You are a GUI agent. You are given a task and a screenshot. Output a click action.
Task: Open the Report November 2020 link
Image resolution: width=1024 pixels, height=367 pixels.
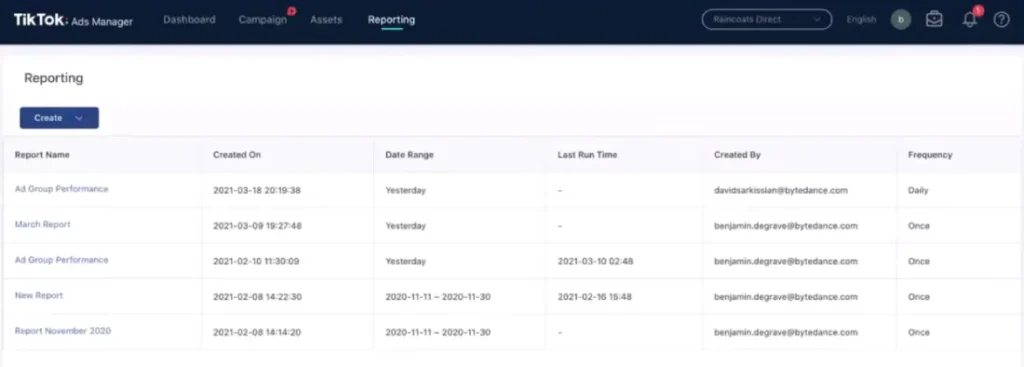coord(63,330)
